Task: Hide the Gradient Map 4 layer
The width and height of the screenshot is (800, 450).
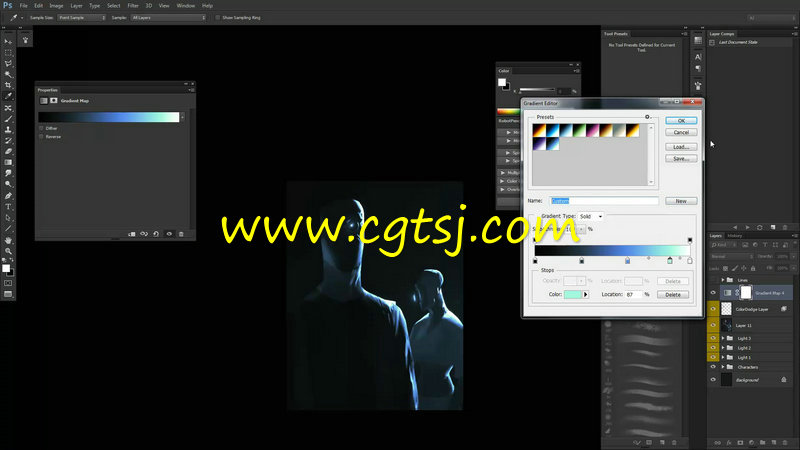Action: [713, 293]
